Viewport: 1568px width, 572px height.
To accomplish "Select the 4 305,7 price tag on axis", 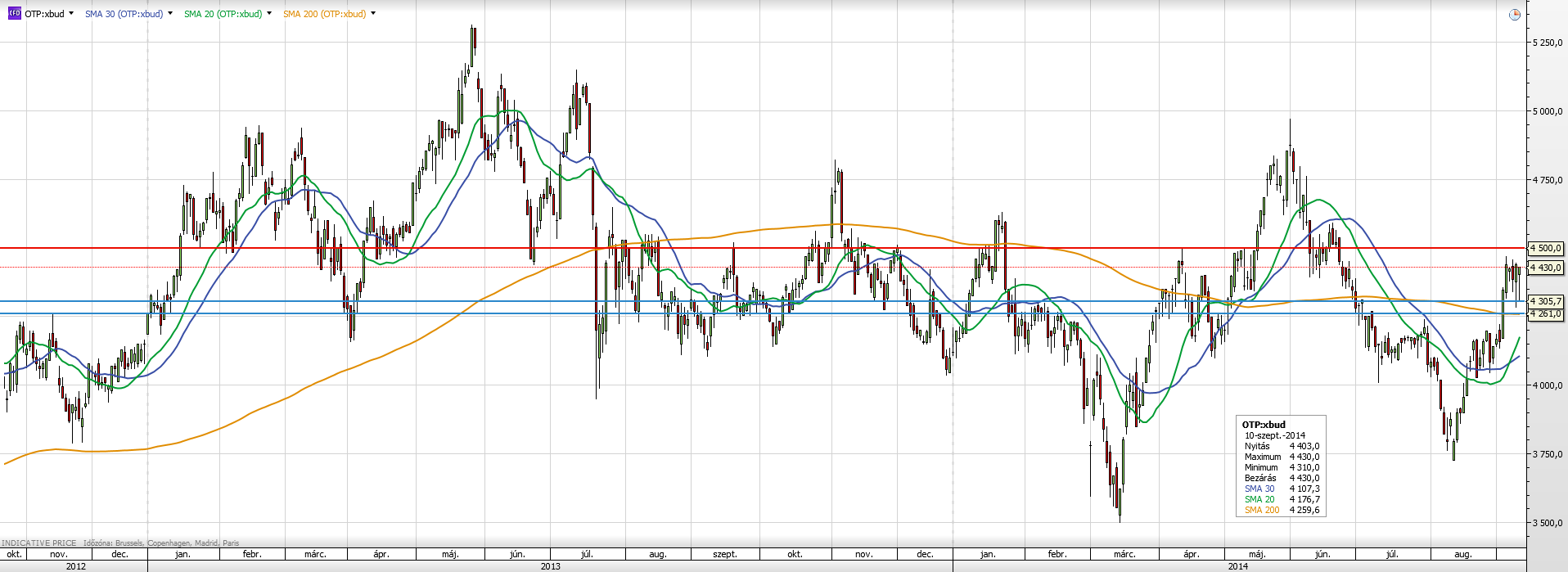I will coord(1546,301).
